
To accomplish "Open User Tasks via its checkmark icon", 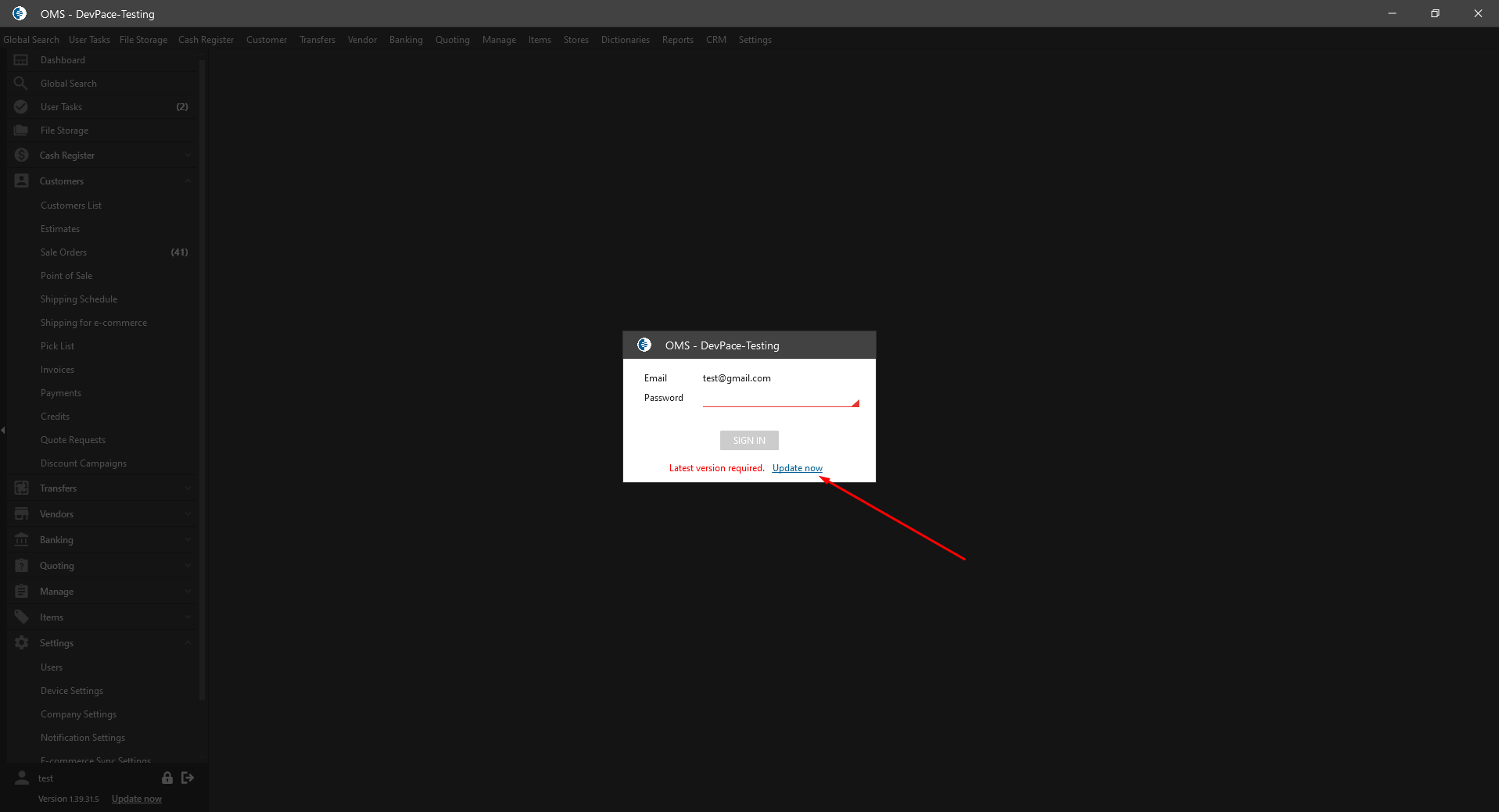I will click(21, 107).
